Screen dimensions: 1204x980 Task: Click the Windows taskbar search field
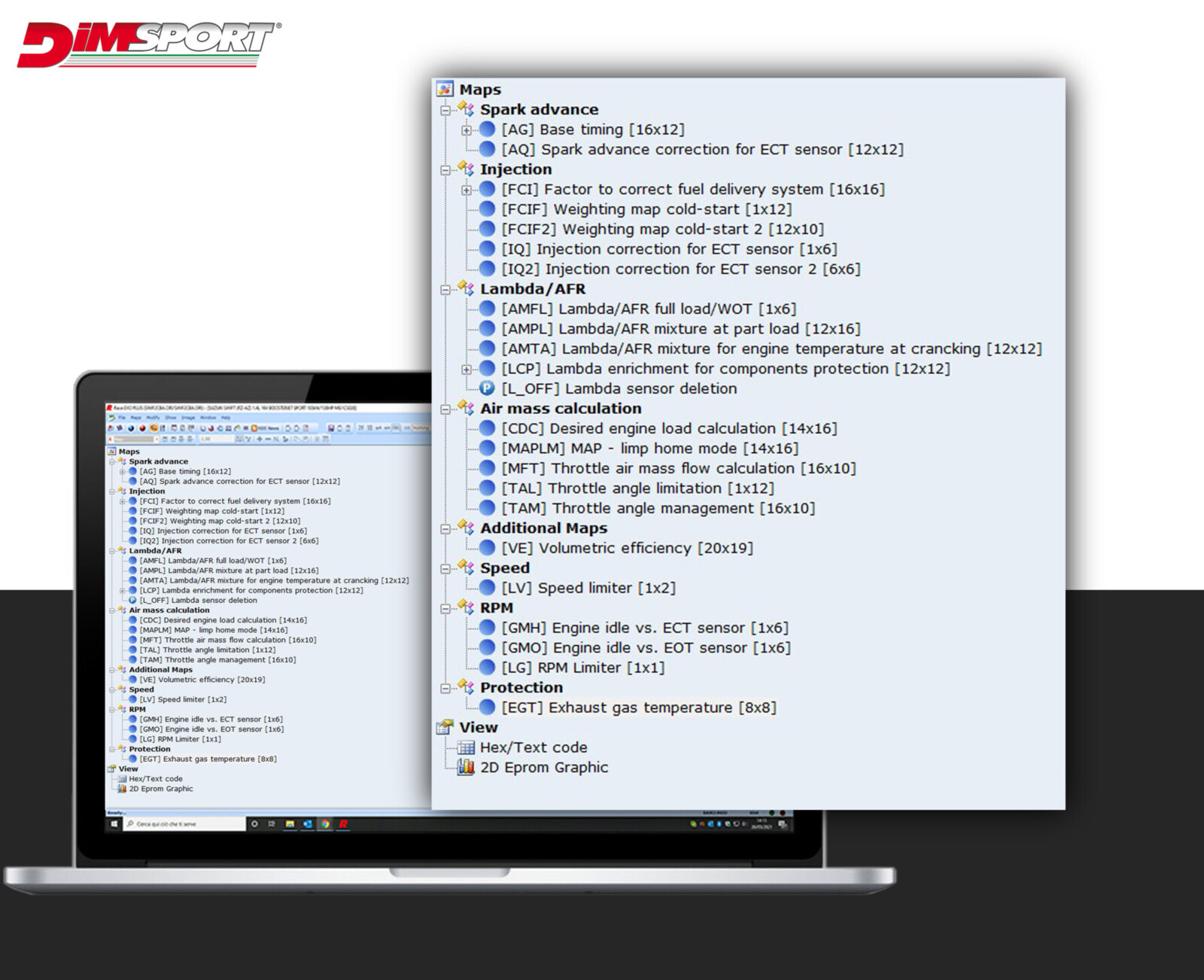(184, 824)
